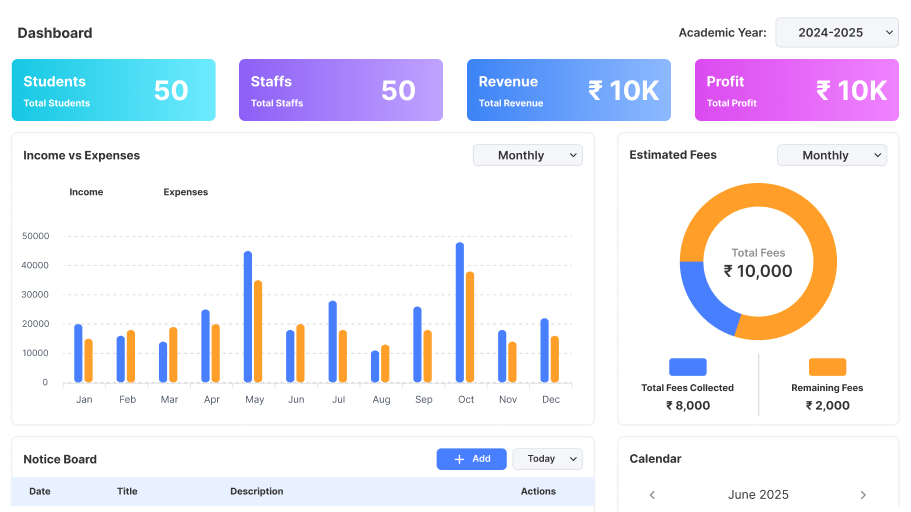Select the Profit summary card
Viewport: 911px width, 512px height.
[x=796, y=90]
